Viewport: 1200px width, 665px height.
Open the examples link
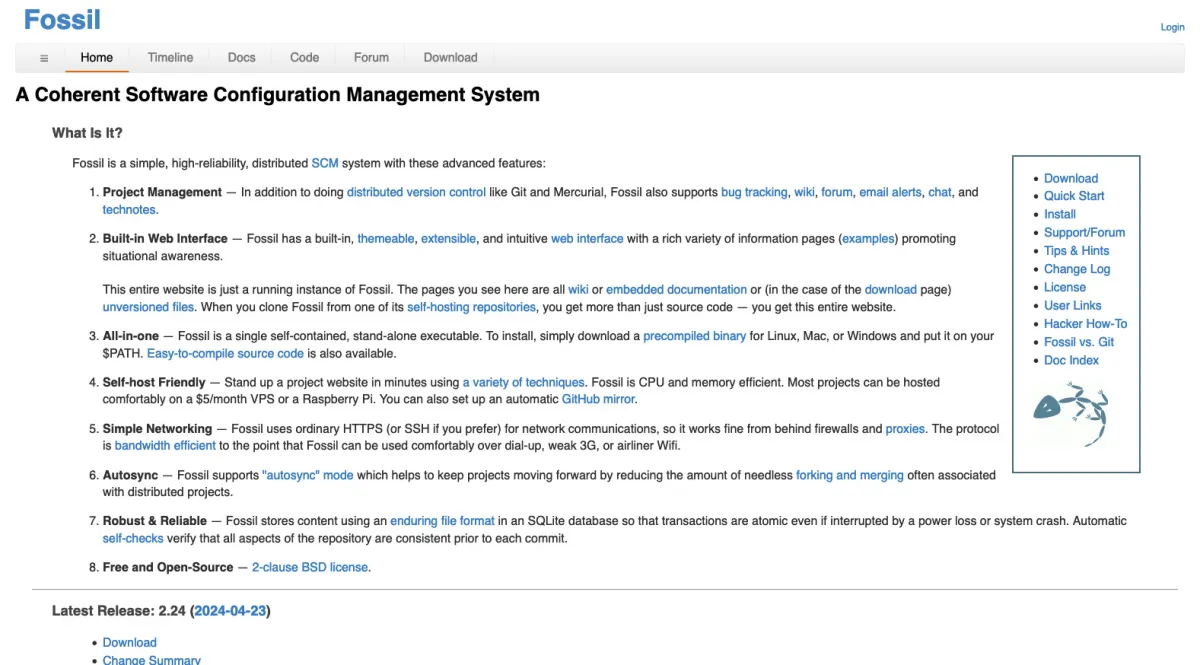(x=868, y=239)
